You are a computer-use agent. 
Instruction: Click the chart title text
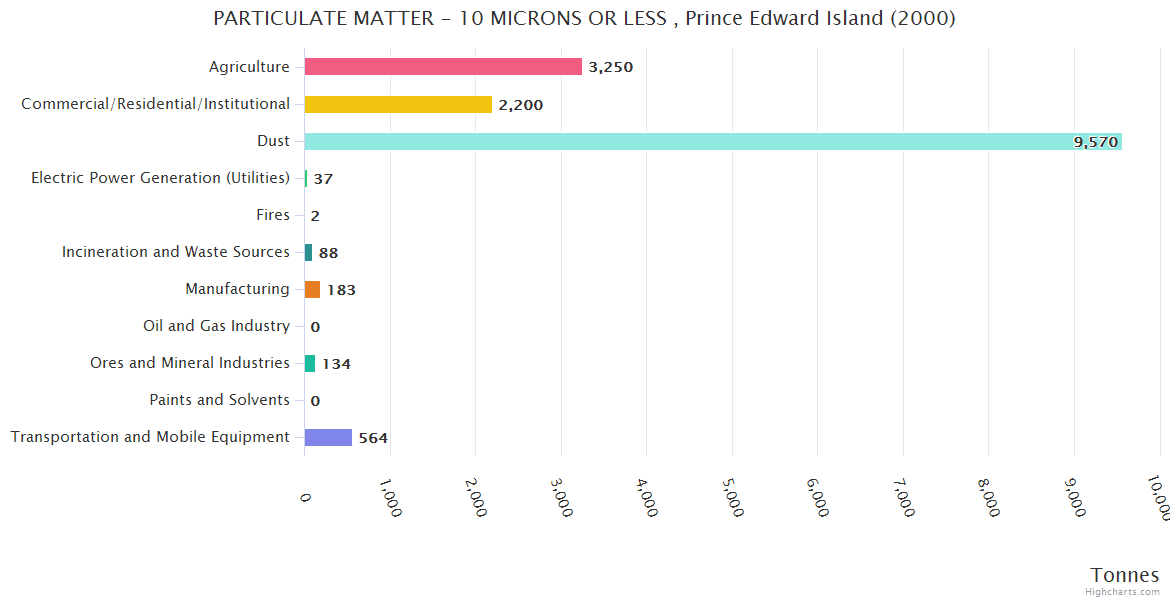584,19
